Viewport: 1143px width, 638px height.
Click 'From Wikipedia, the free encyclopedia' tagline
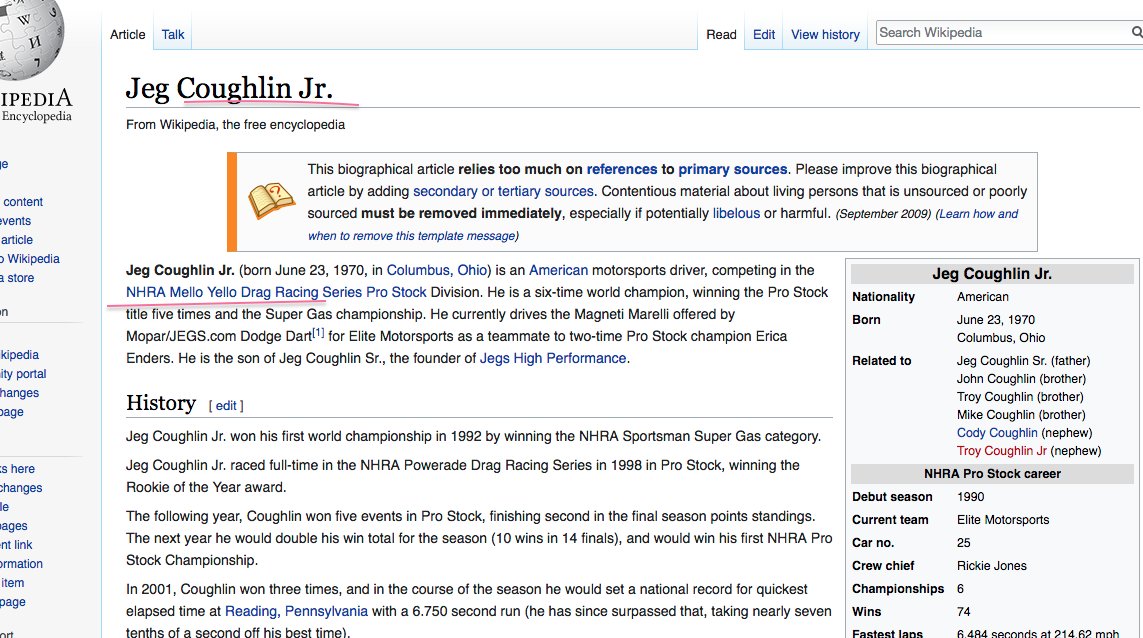[235, 125]
